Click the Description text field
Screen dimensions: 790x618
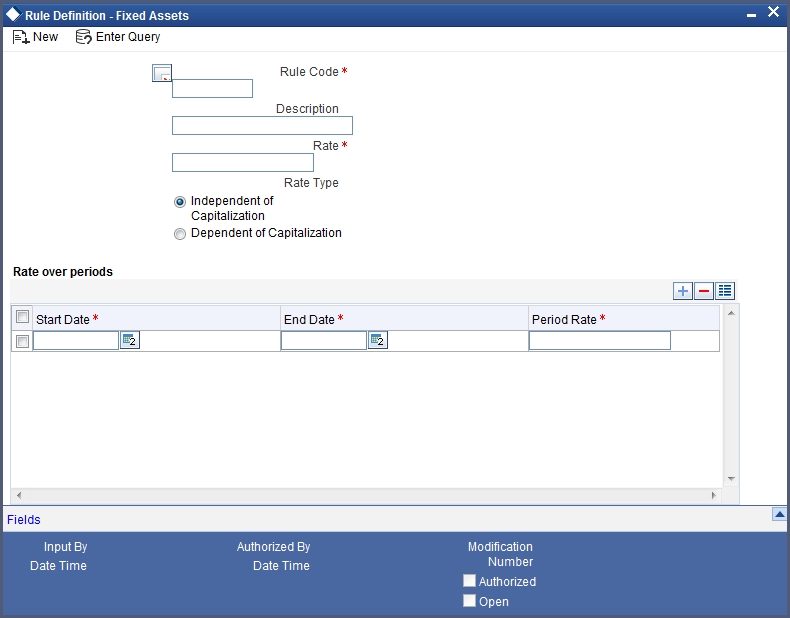pyautogui.click(x=262, y=125)
